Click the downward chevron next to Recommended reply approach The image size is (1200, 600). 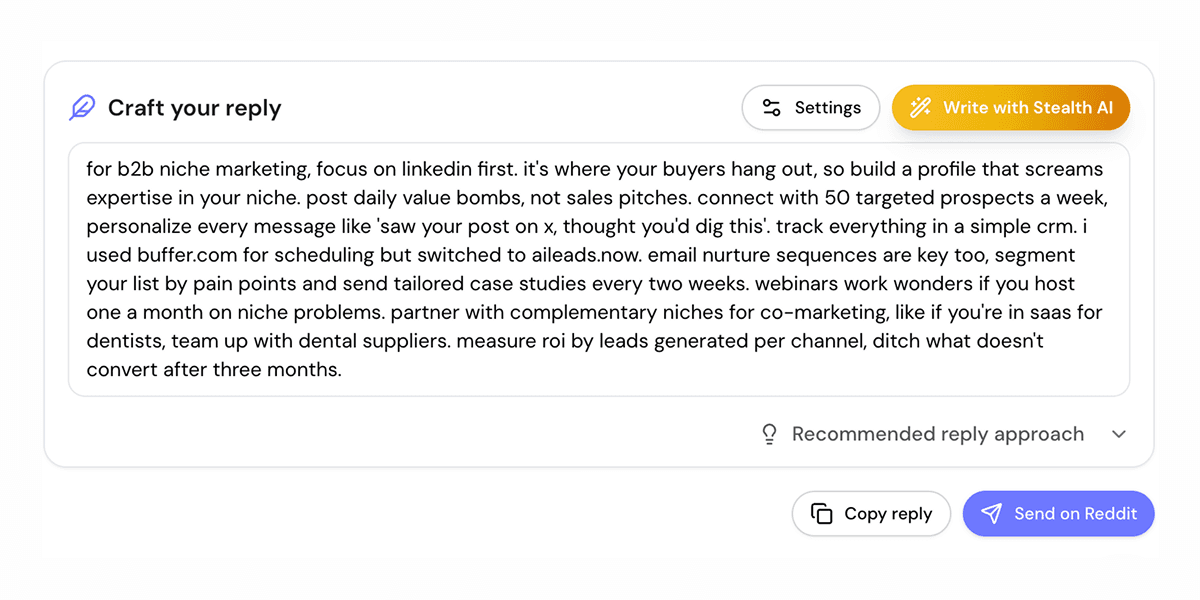click(1119, 434)
